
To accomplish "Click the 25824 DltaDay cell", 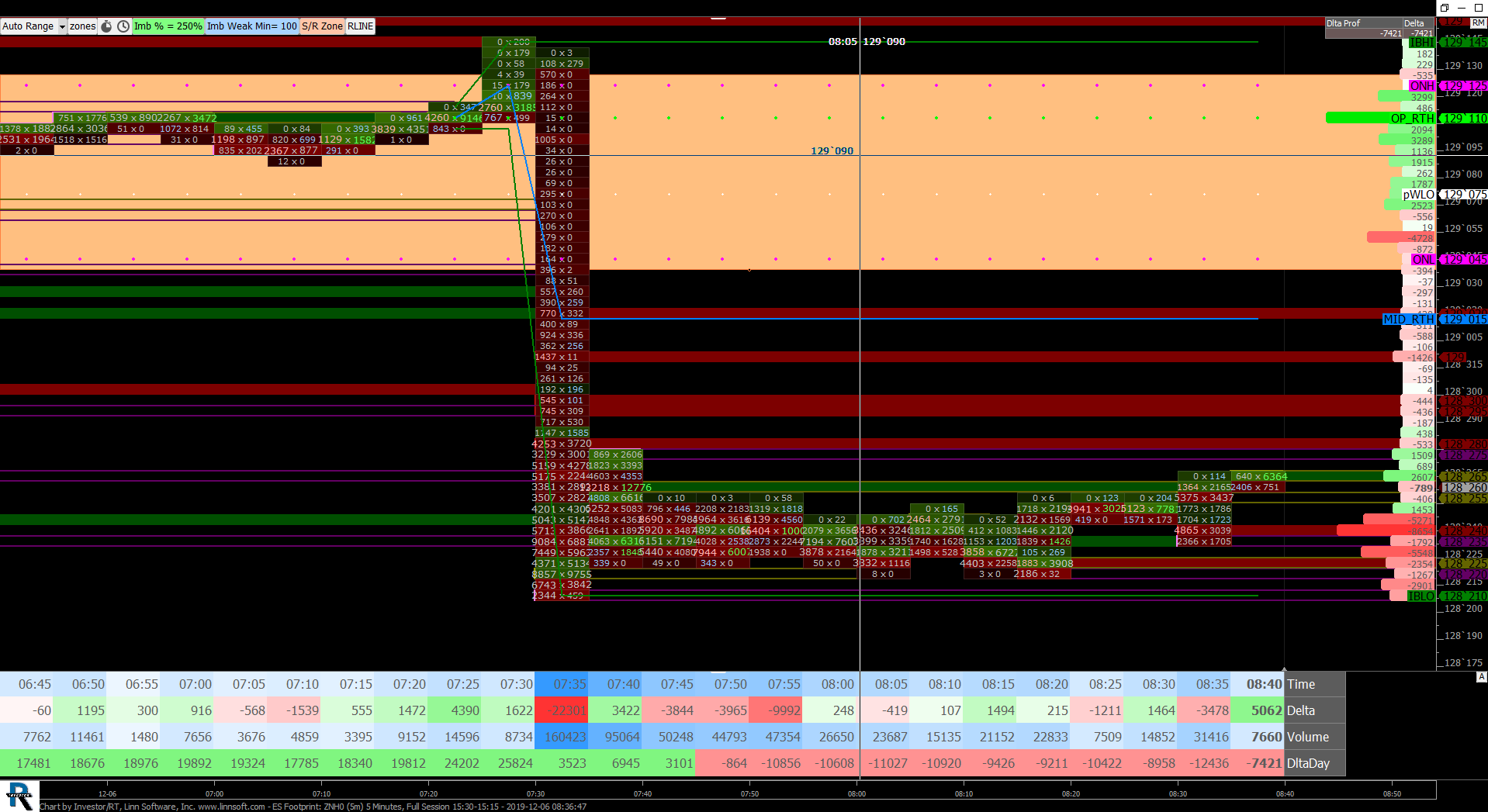I will 508,763.
